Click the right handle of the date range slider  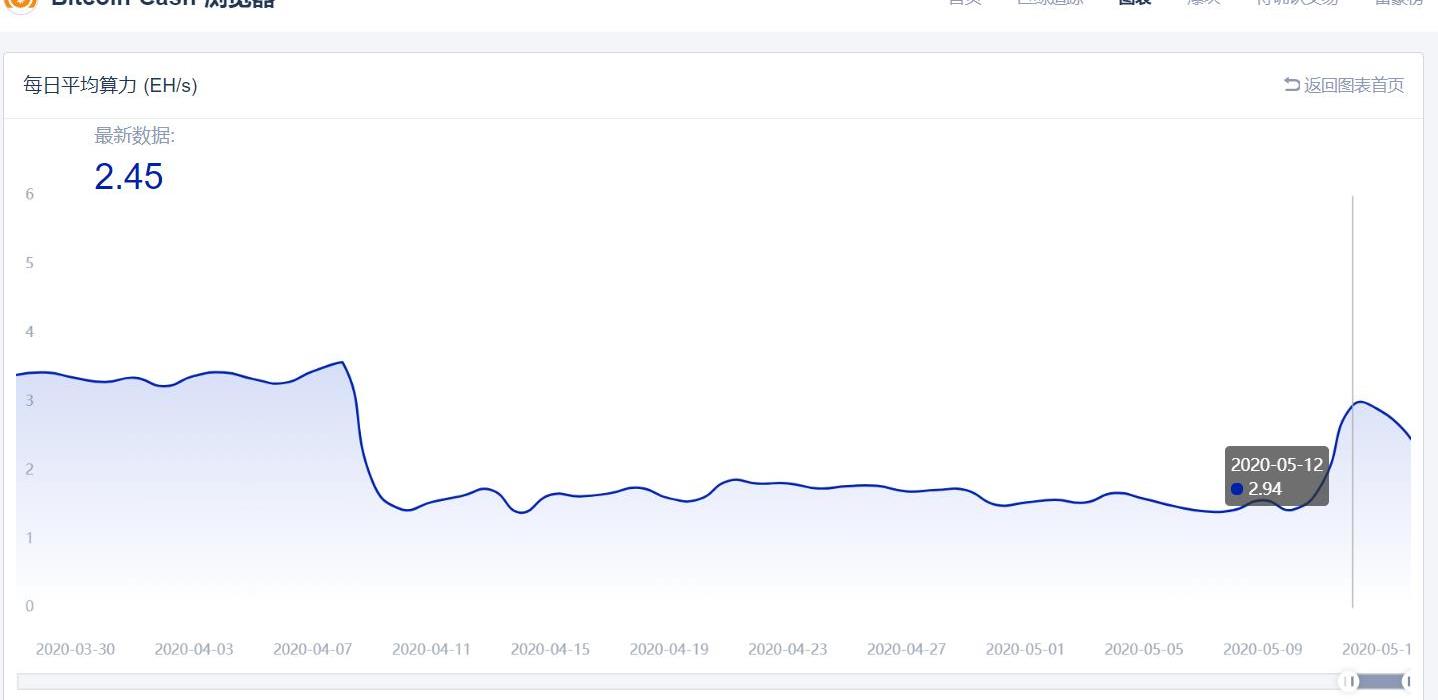[x=1408, y=681]
